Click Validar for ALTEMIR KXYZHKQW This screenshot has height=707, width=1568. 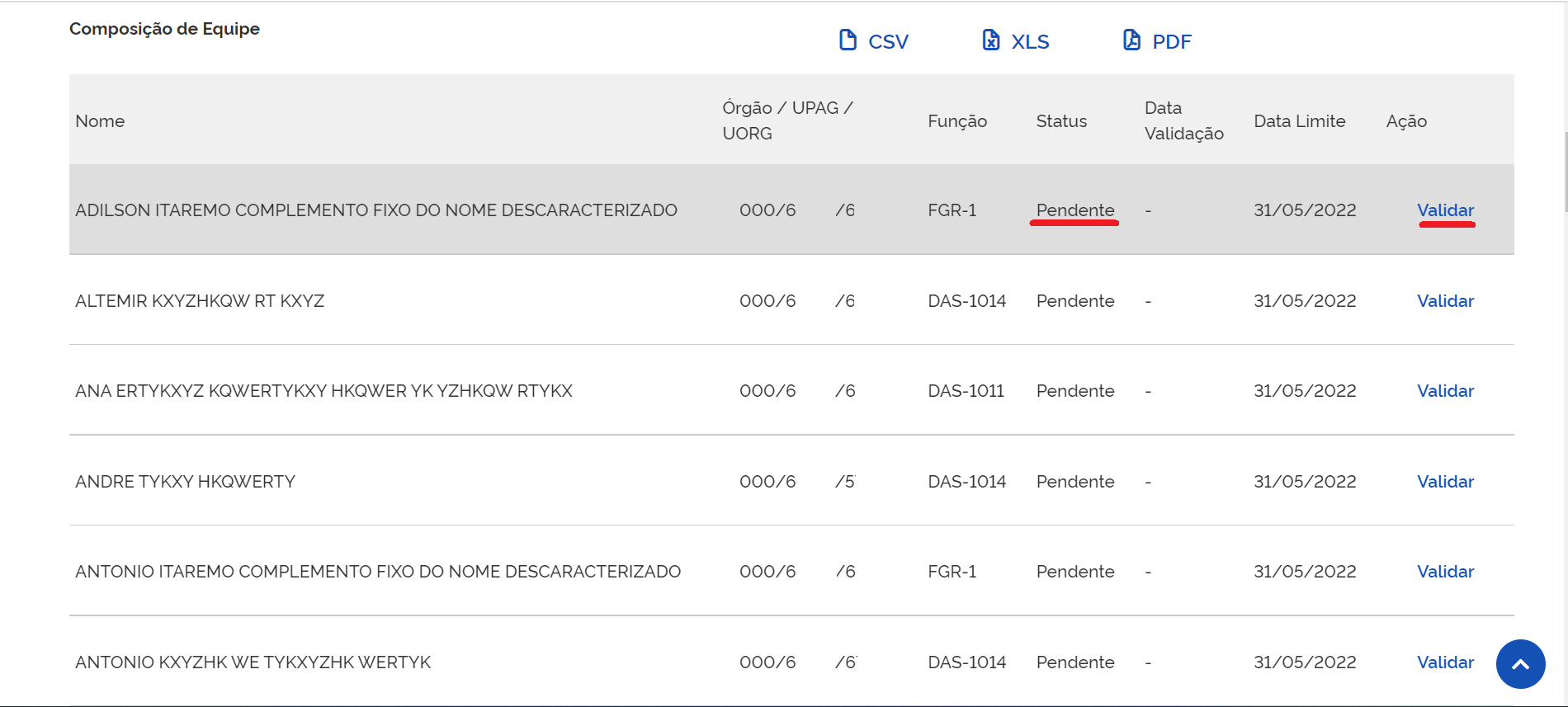[x=1445, y=301]
